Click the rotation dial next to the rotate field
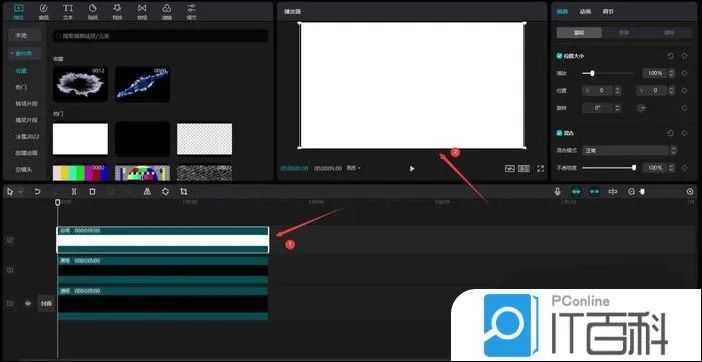Screen dimensions: 702x362 641,108
